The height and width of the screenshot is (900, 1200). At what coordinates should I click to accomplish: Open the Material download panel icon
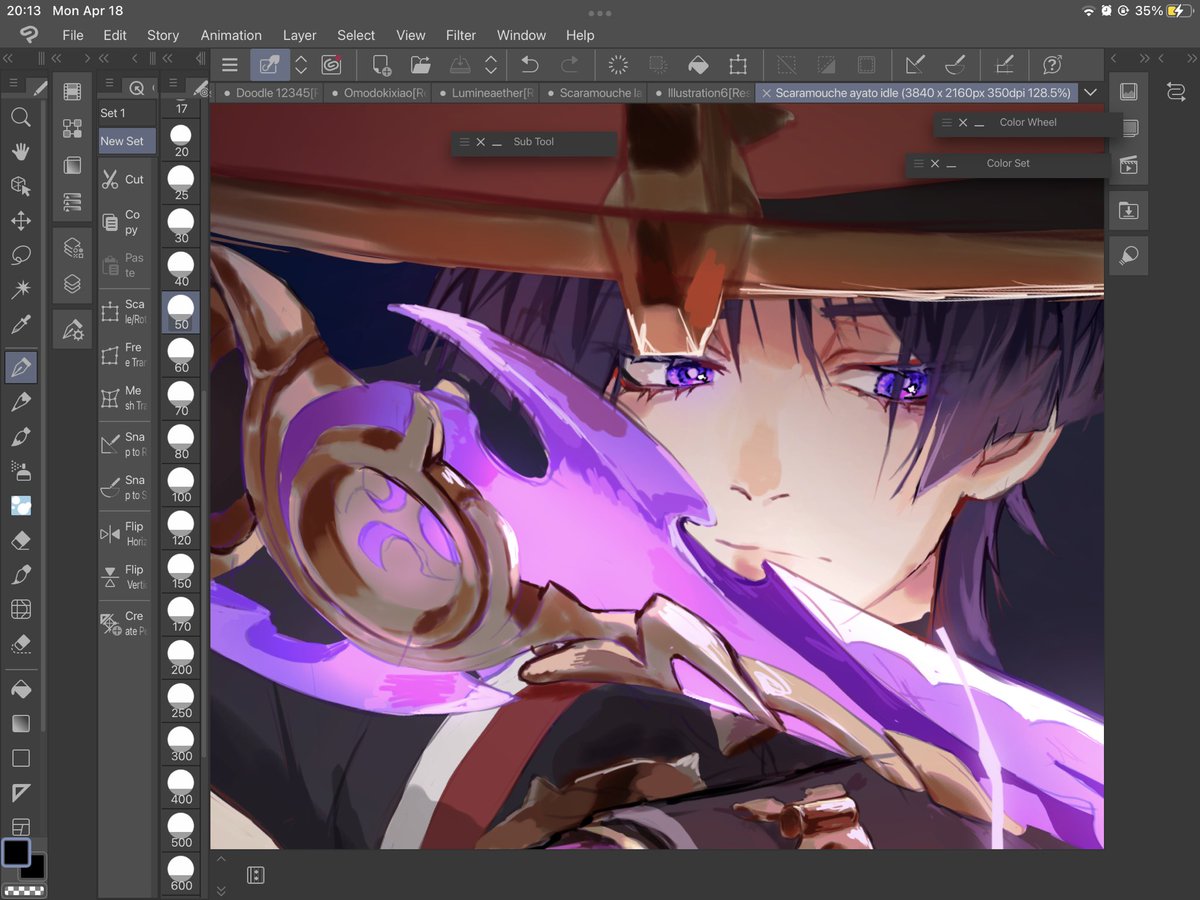(1129, 210)
